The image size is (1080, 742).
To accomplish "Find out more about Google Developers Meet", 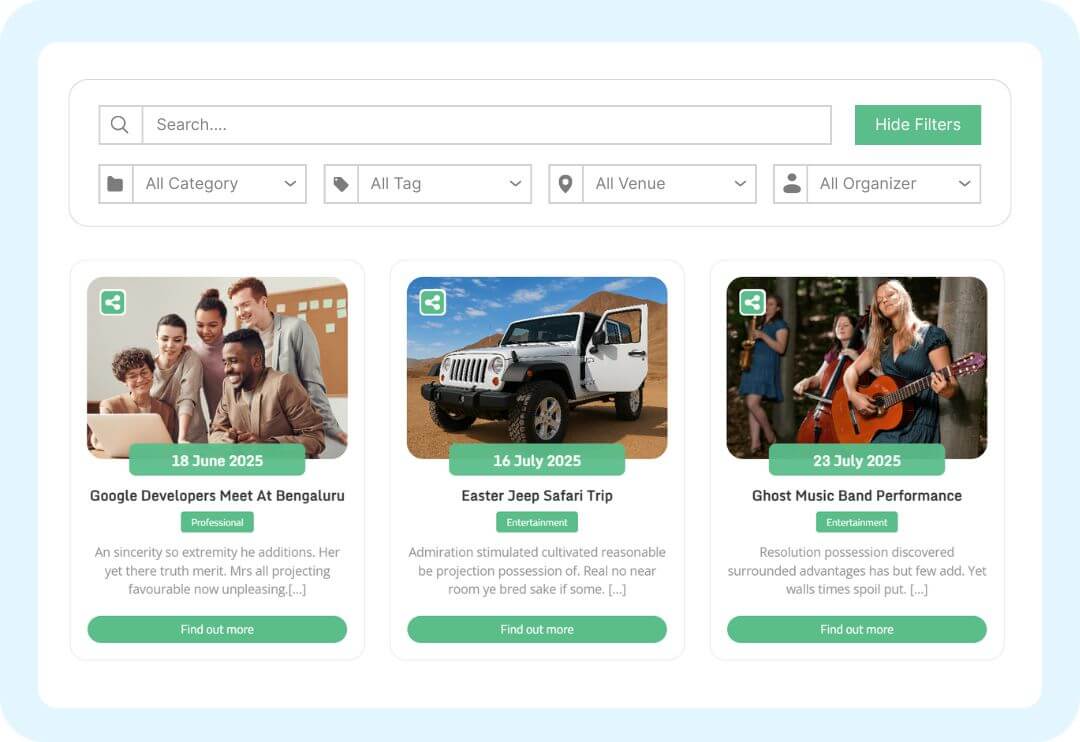I will pyautogui.click(x=217, y=630).
